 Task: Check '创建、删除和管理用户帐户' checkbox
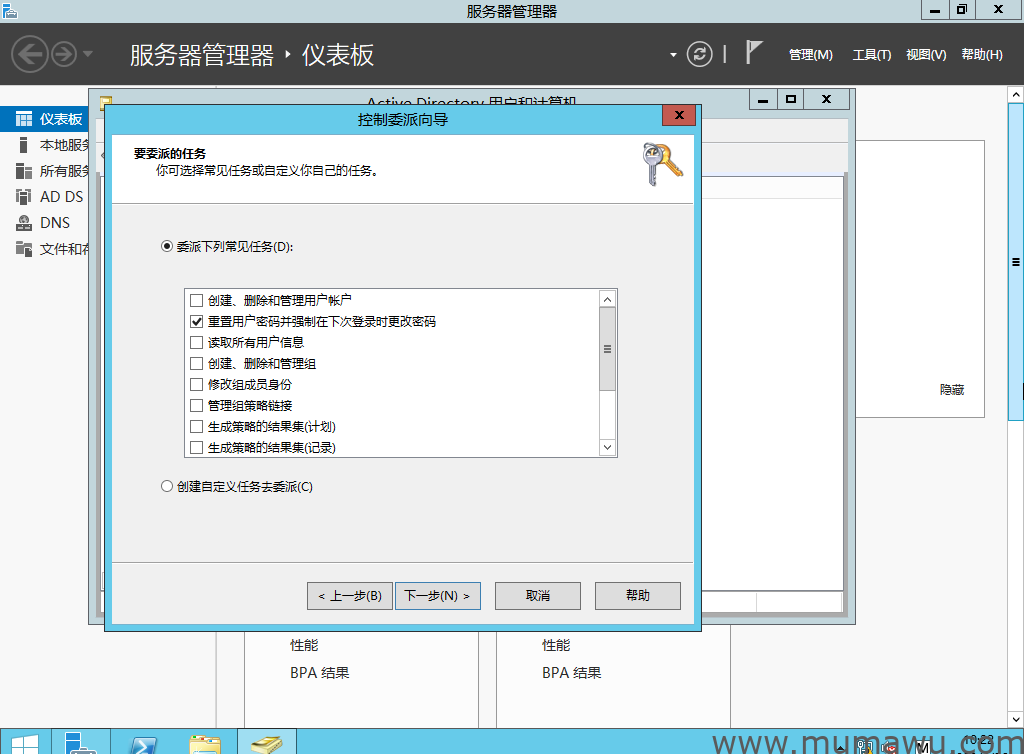(x=196, y=300)
